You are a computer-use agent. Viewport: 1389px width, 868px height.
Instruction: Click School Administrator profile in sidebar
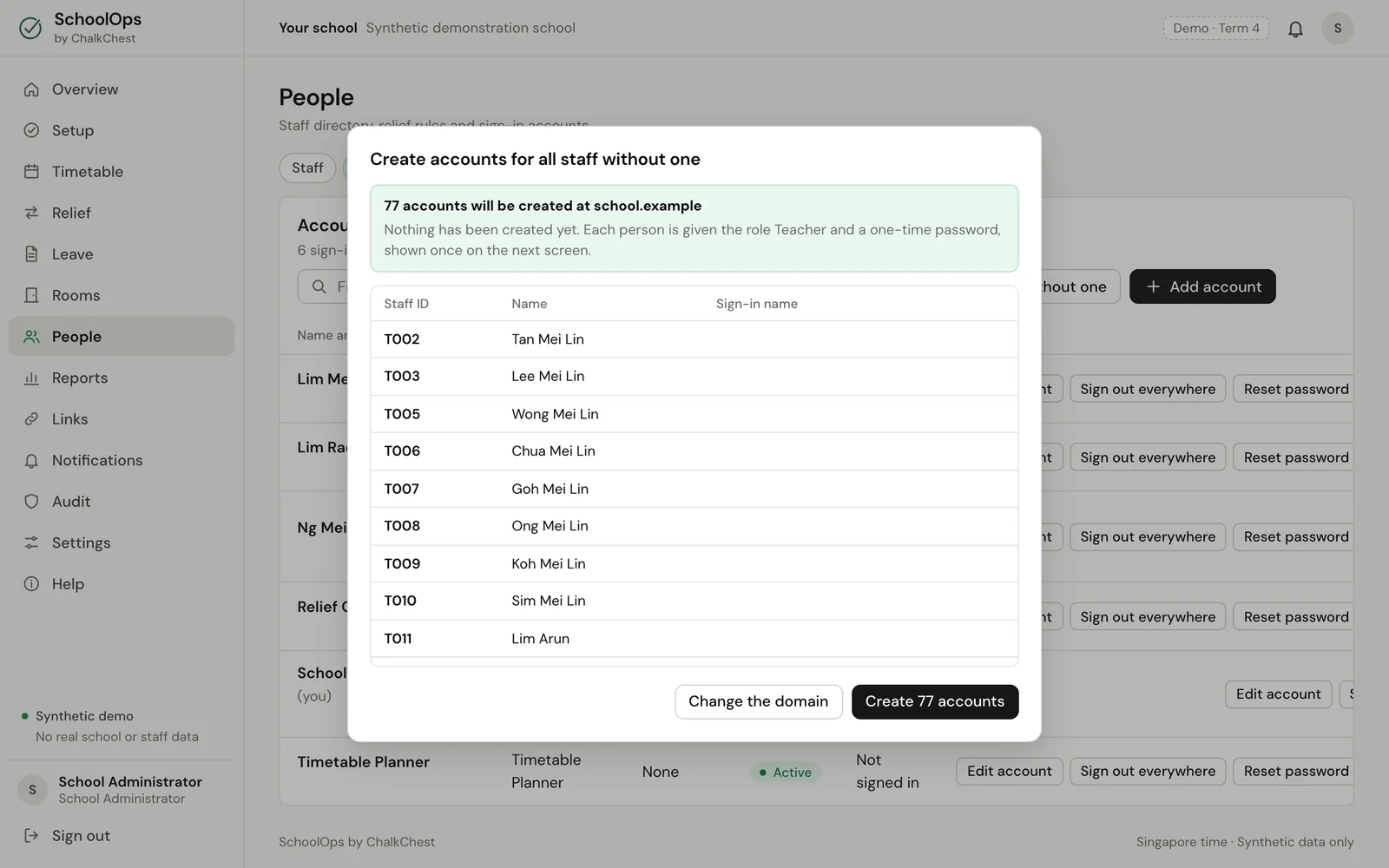122,789
